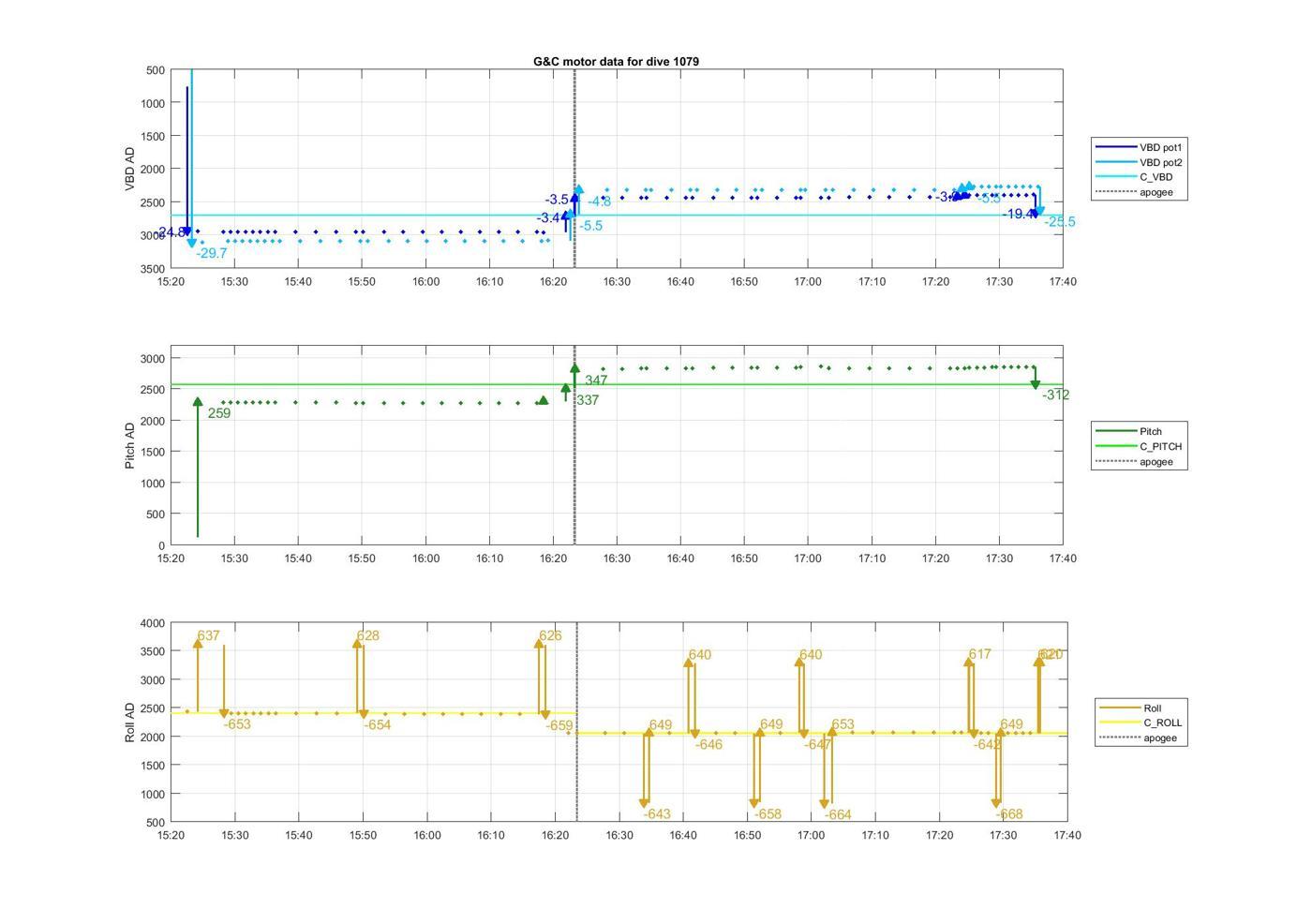Click the '-5.5' VBD data label

[591, 226]
